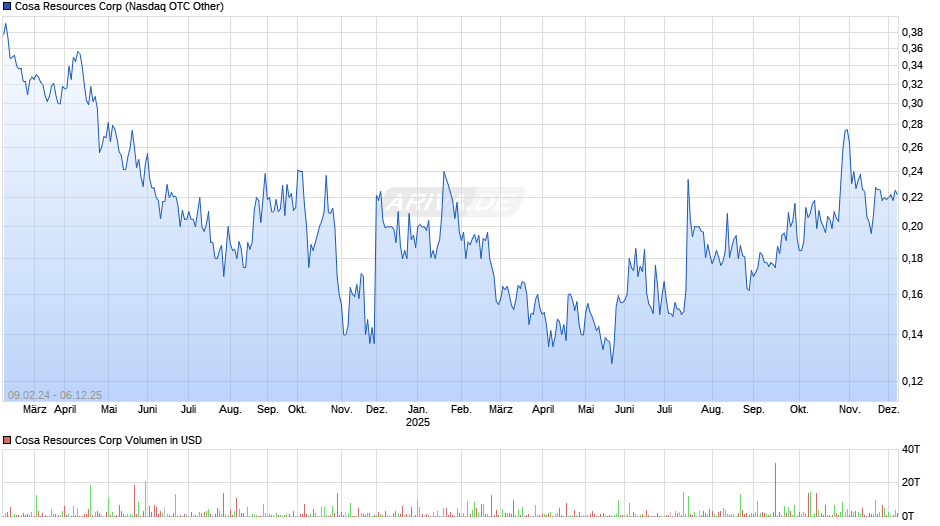
Task: Click the '0,24' price axis label
Action: click(x=912, y=172)
